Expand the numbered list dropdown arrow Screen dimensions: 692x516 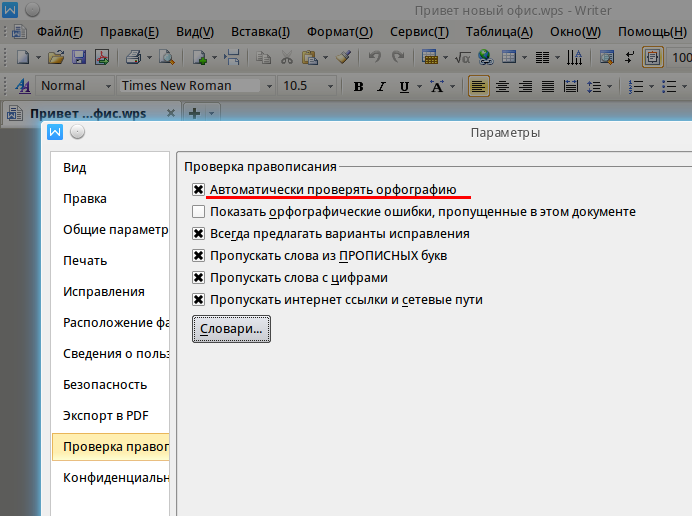[x=651, y=87]
